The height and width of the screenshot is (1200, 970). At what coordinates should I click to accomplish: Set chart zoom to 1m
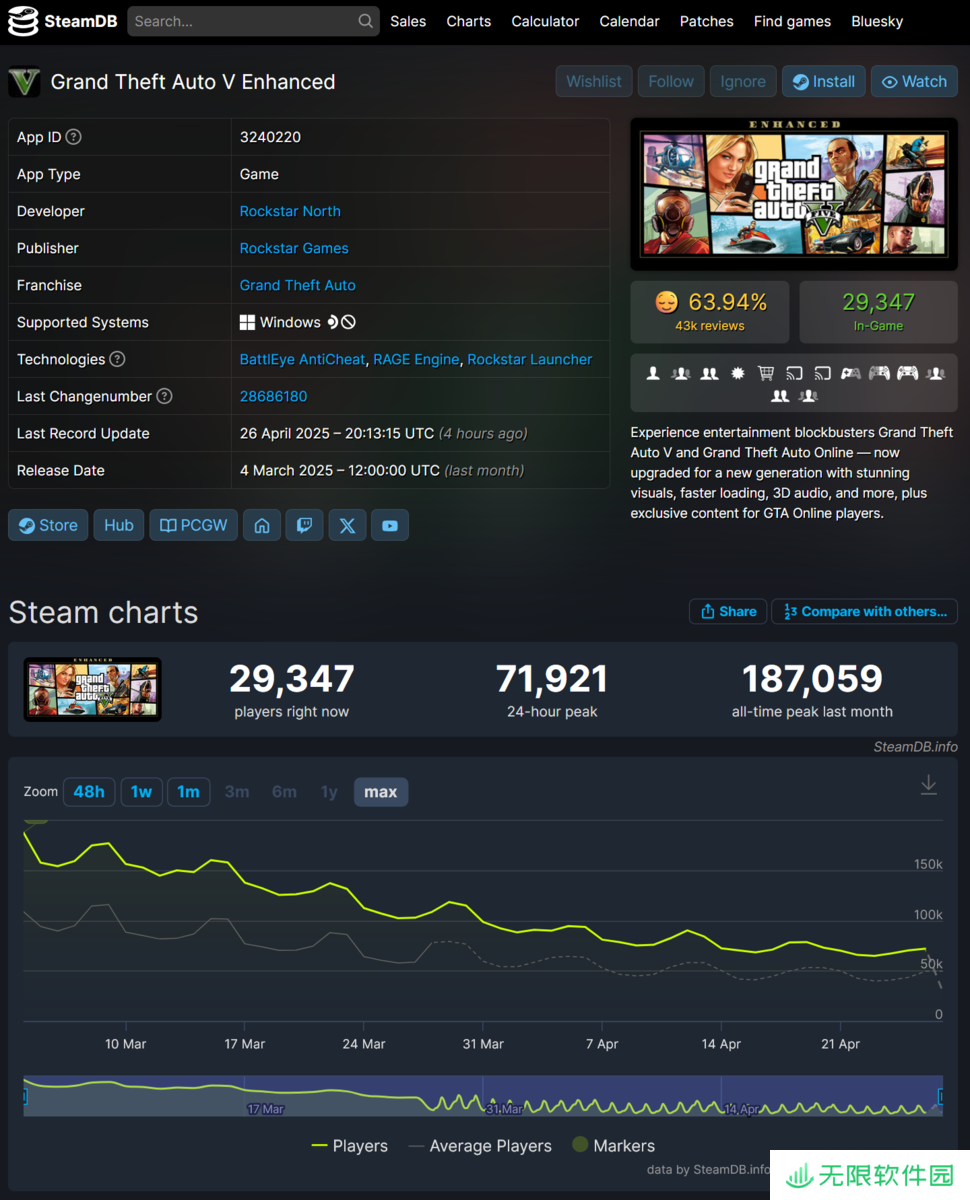(x=188, y=792)
